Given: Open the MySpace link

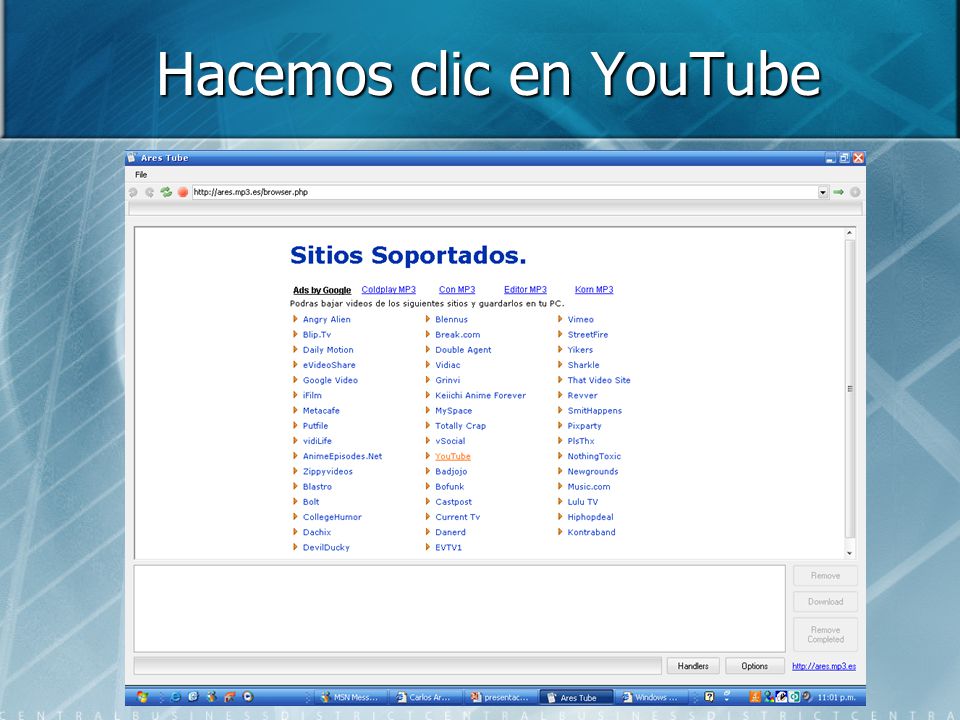Looking at the screenshot, I should [x=454, y=411].
